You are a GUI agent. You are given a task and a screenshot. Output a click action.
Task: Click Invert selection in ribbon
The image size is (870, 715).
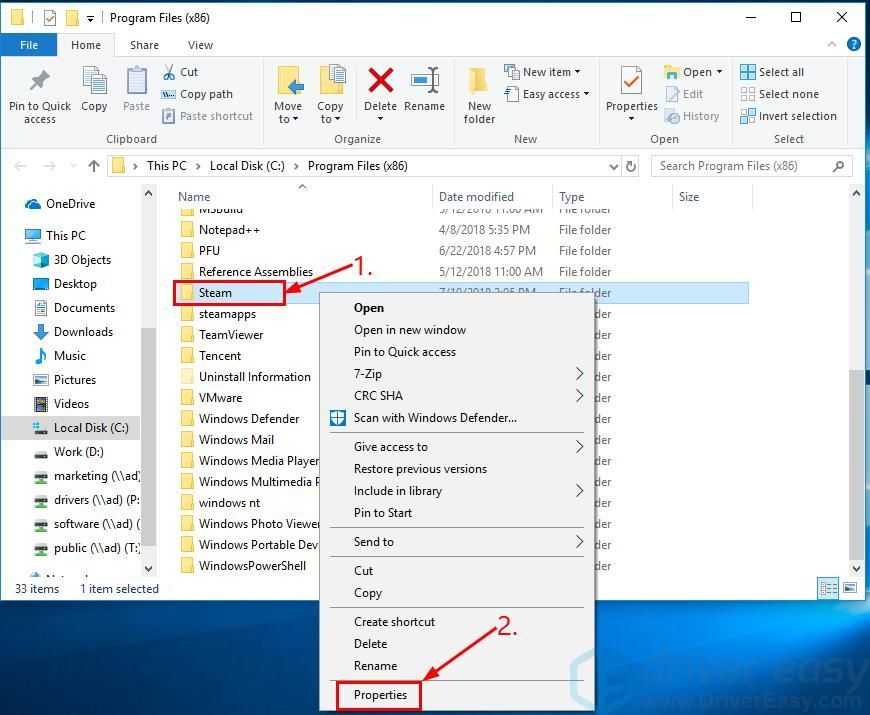pos(788,116)
